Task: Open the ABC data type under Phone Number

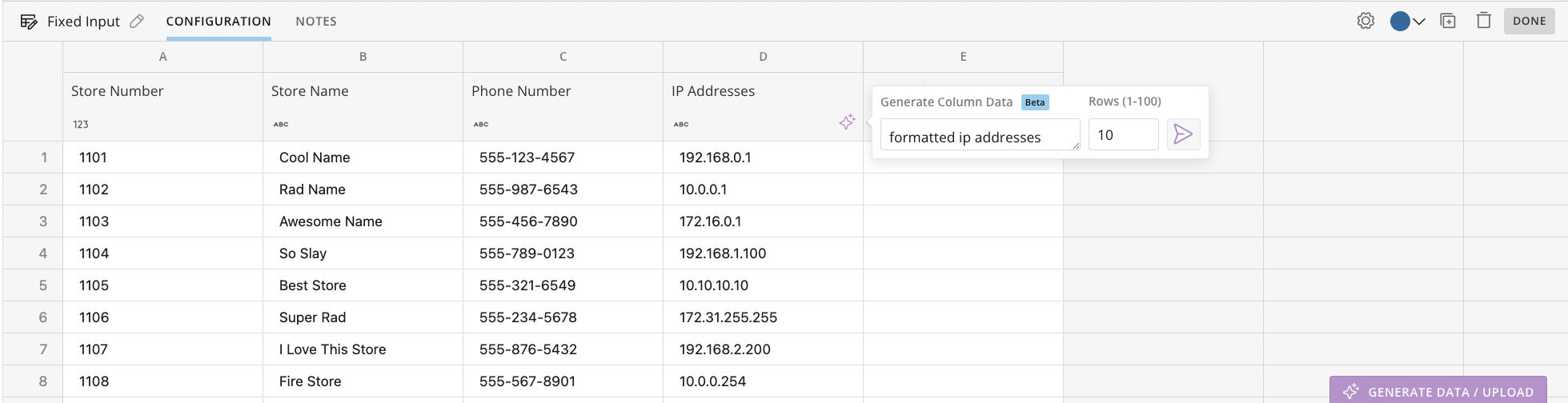Action: pyautogui.click(x=480, y=124)
